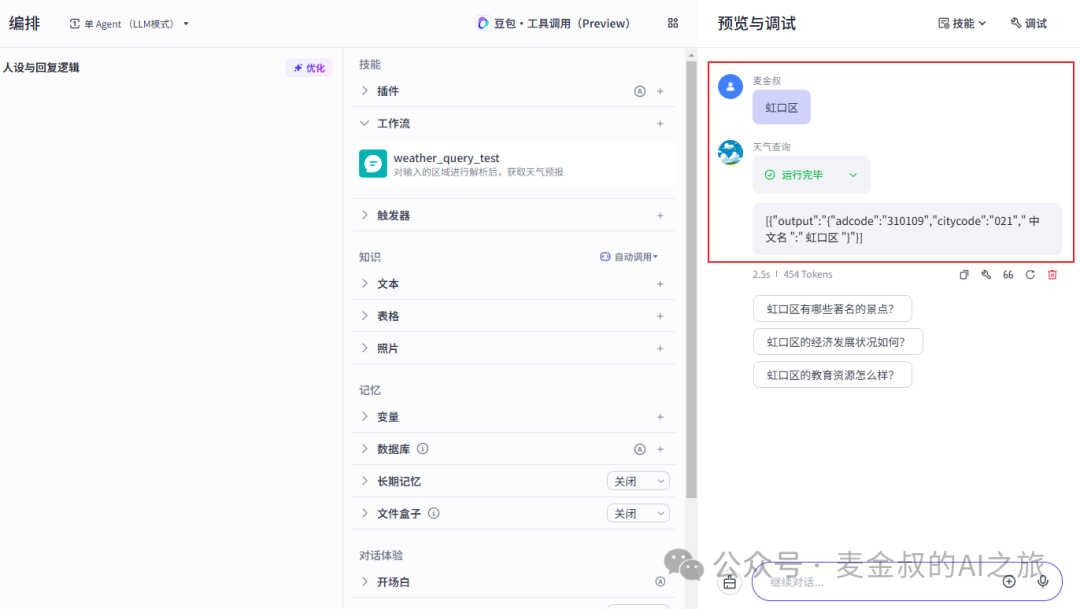Click the 天气查询 bot avatar
The image size is (1080, 609).
pyautogui.click(x=730, y=152)
